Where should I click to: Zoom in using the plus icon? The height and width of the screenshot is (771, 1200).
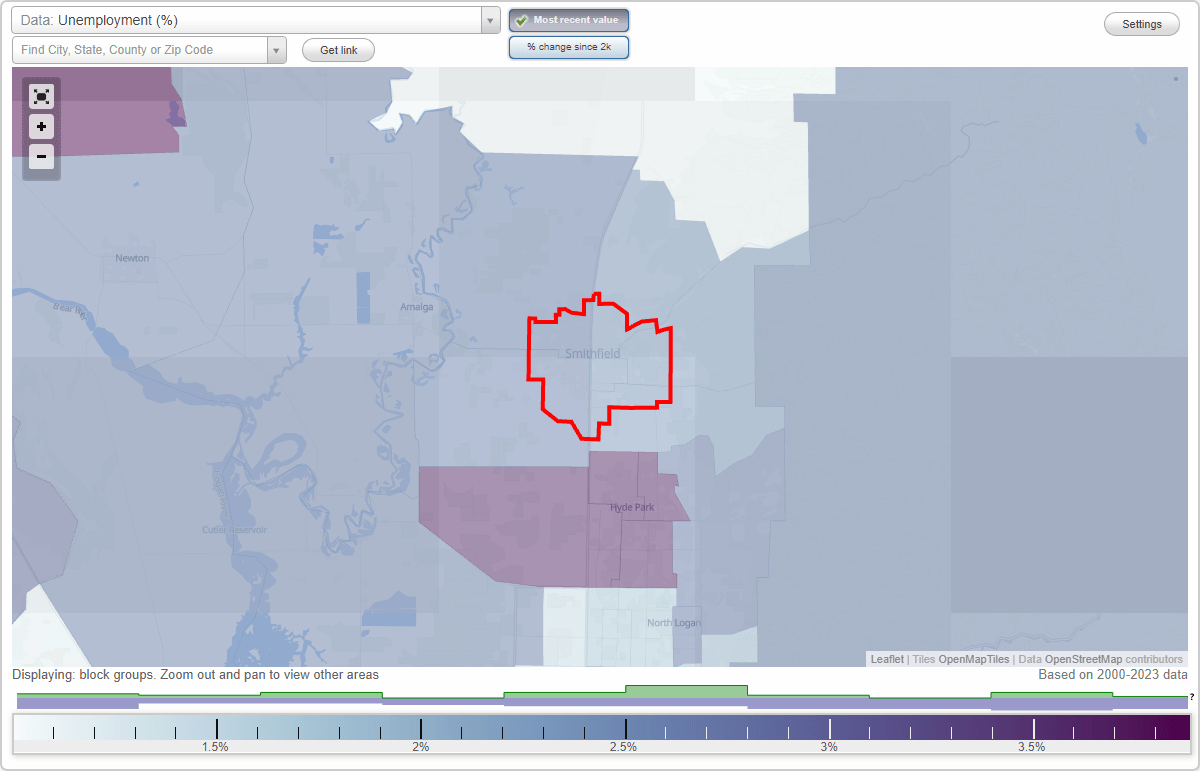[x=41, y=126]
